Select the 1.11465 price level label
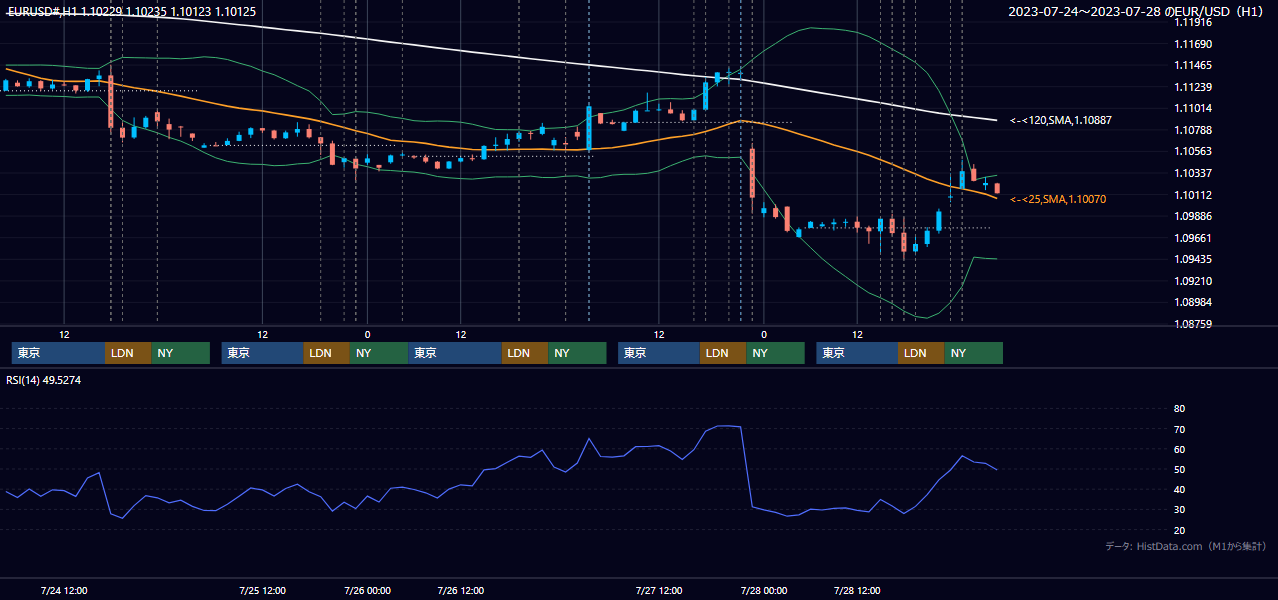 (1192, 65)
